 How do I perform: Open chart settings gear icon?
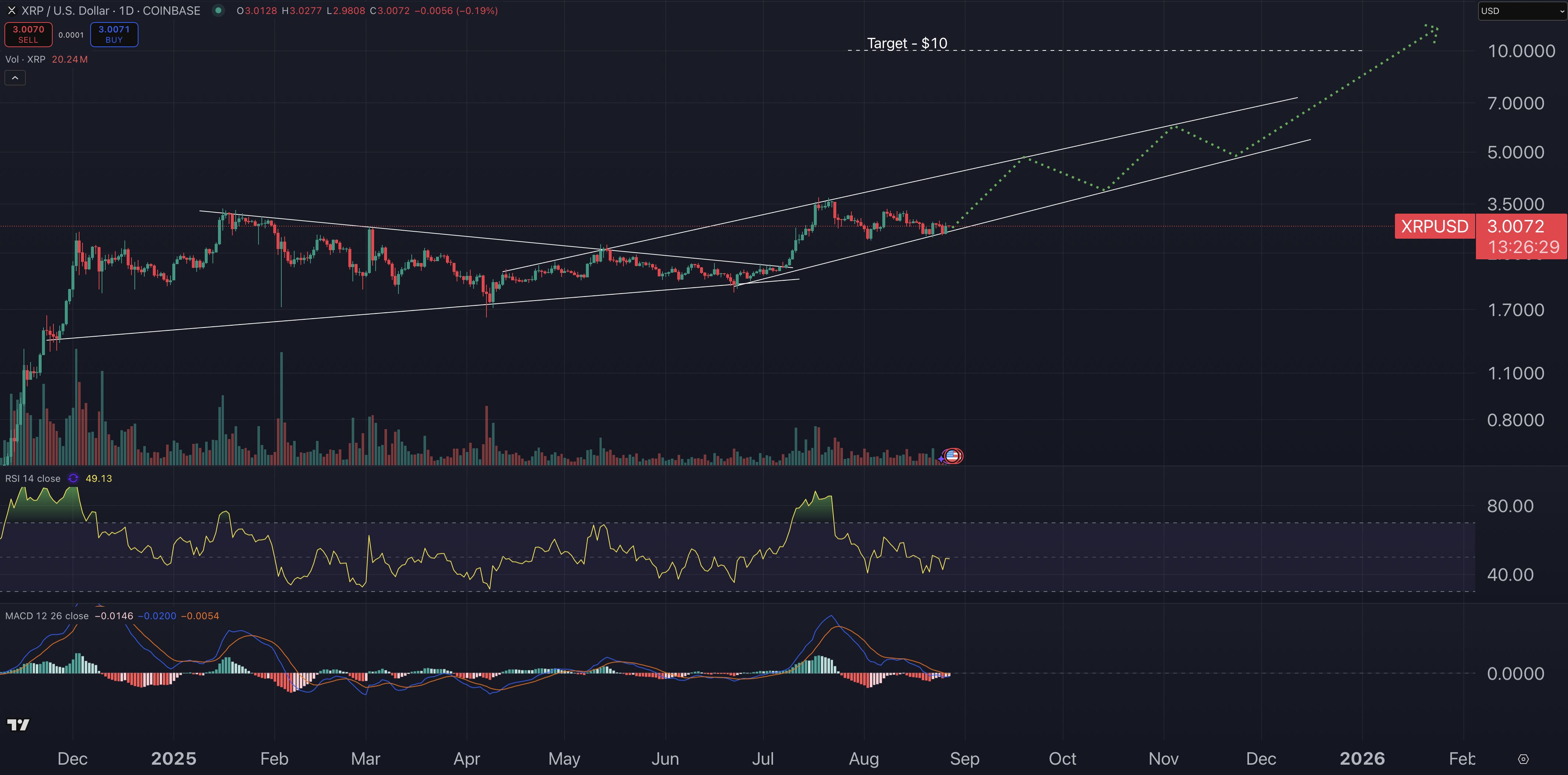point(1523,759)
